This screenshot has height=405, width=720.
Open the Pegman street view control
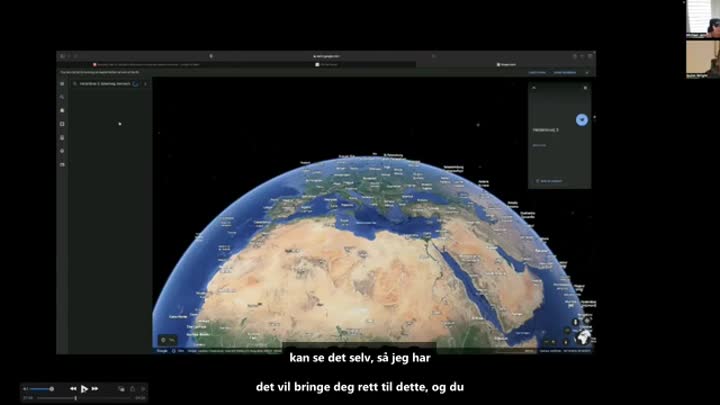pyautogui.click(x=575, y=322)
